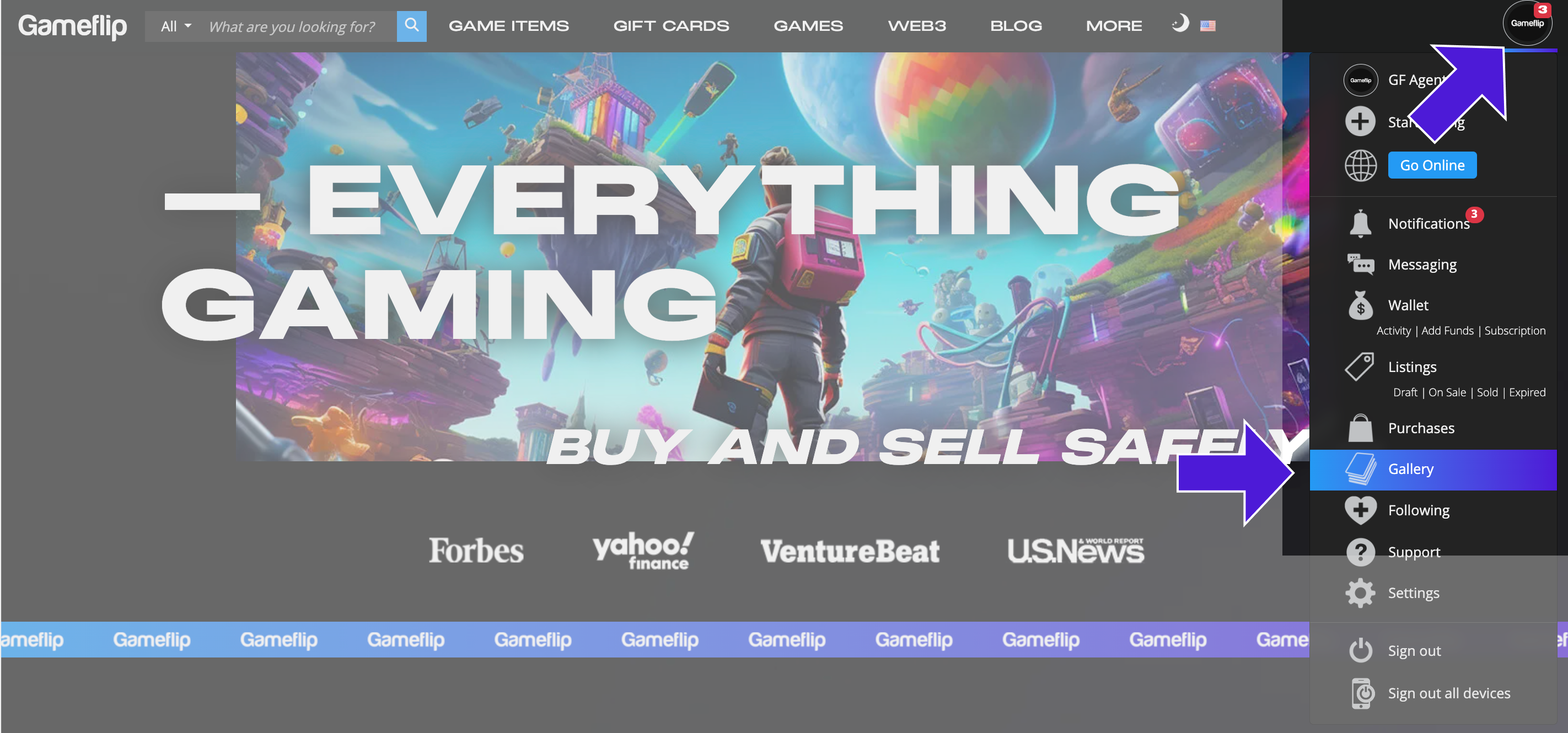
Task: Click Sign out all devices
Action: [x=1449, y=693]
